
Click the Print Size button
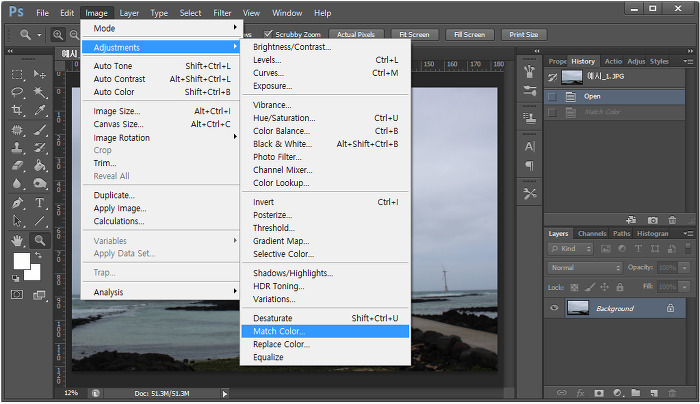pyautogui.click(x=523, y=34)
